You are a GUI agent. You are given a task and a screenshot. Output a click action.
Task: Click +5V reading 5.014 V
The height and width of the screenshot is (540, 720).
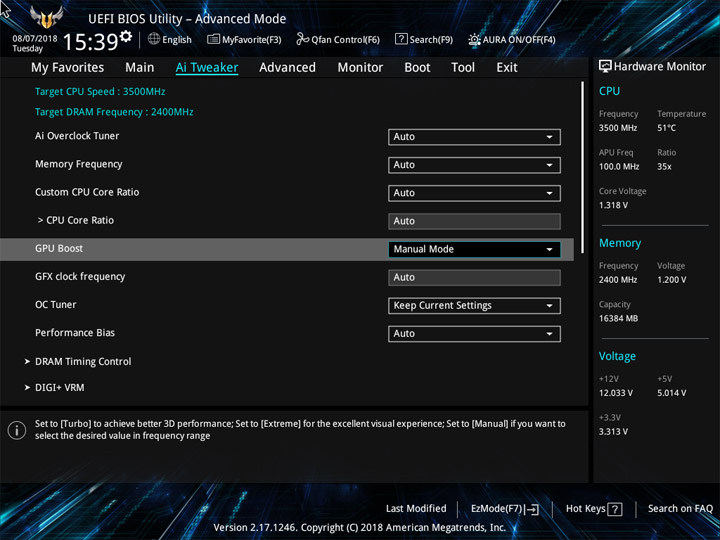[x=672, y=393]
